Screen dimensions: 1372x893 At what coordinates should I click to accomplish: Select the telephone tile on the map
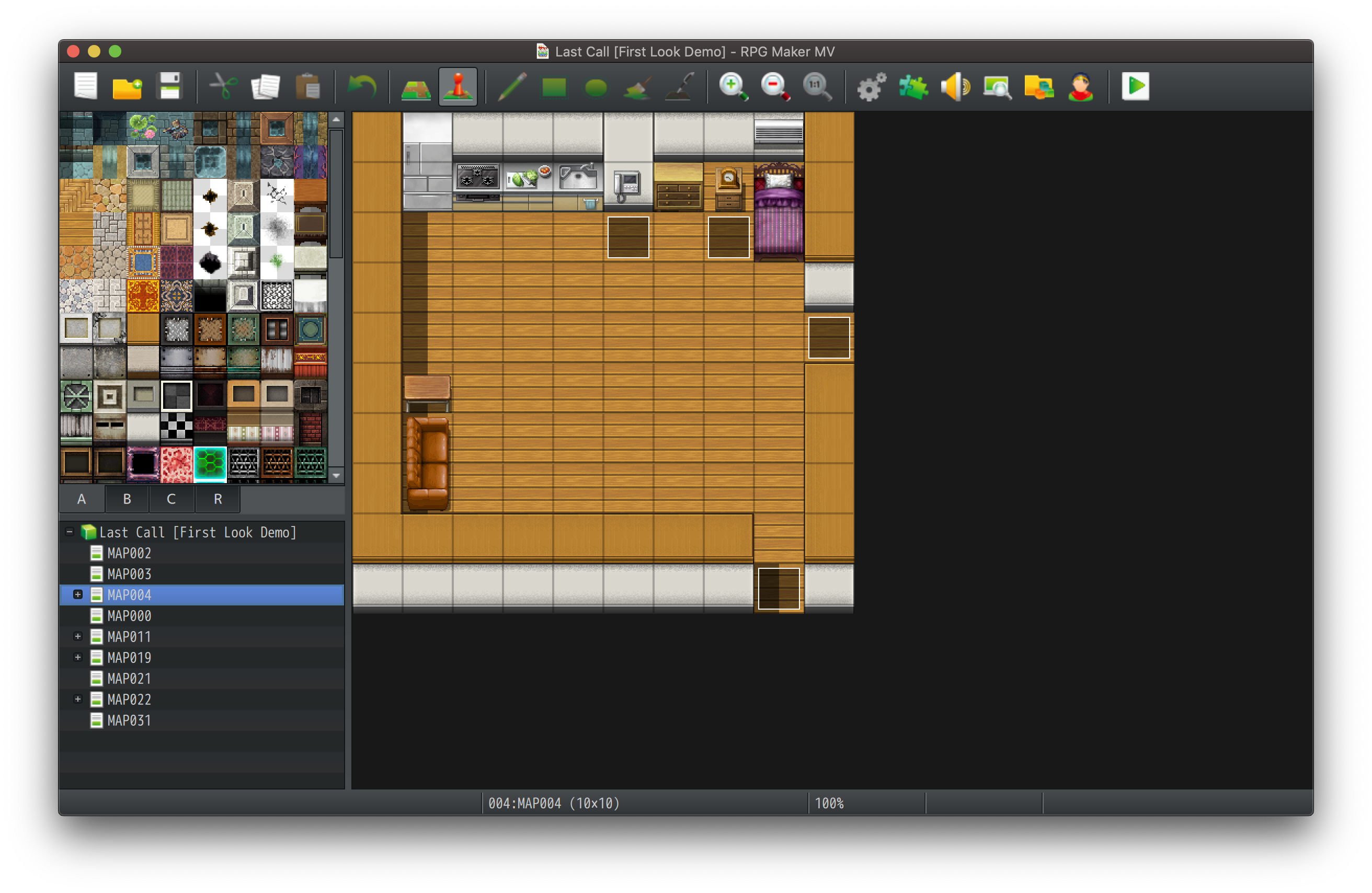(x=628, y=186)
